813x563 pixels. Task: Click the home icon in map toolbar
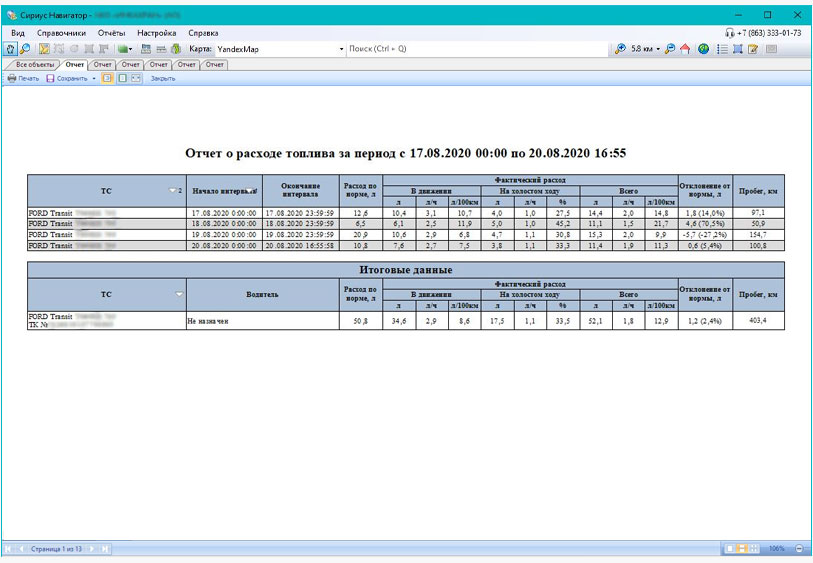click(685, 48)
